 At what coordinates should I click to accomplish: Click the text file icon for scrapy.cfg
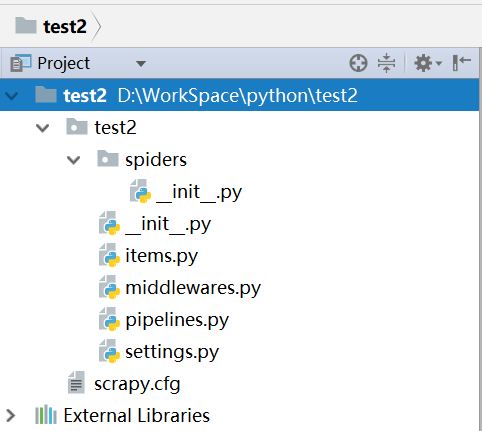coord(76,382)
